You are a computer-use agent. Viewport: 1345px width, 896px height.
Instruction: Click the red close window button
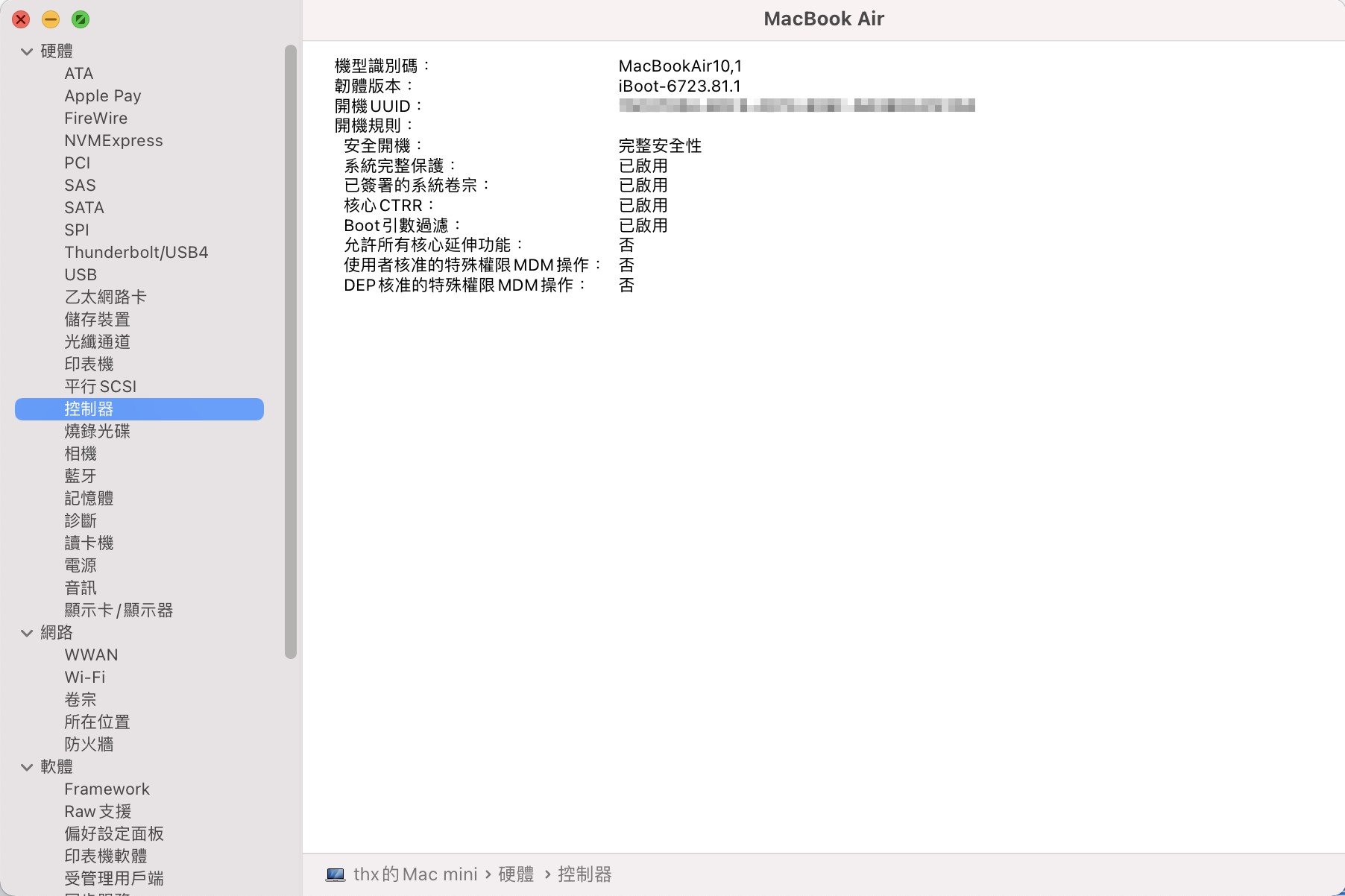pos(21,19)
